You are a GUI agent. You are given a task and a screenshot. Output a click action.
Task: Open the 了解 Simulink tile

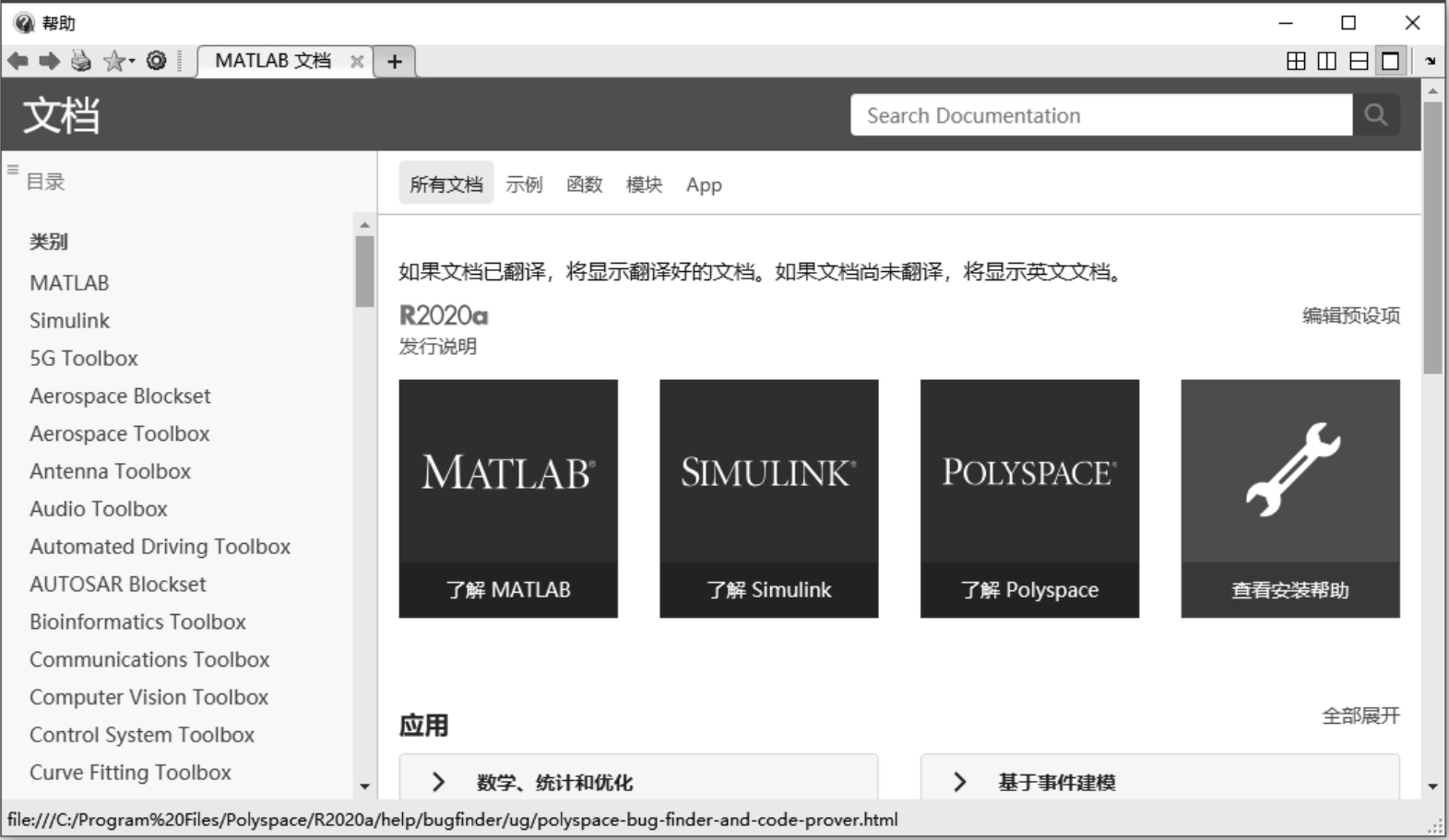(x=769, y=499)
